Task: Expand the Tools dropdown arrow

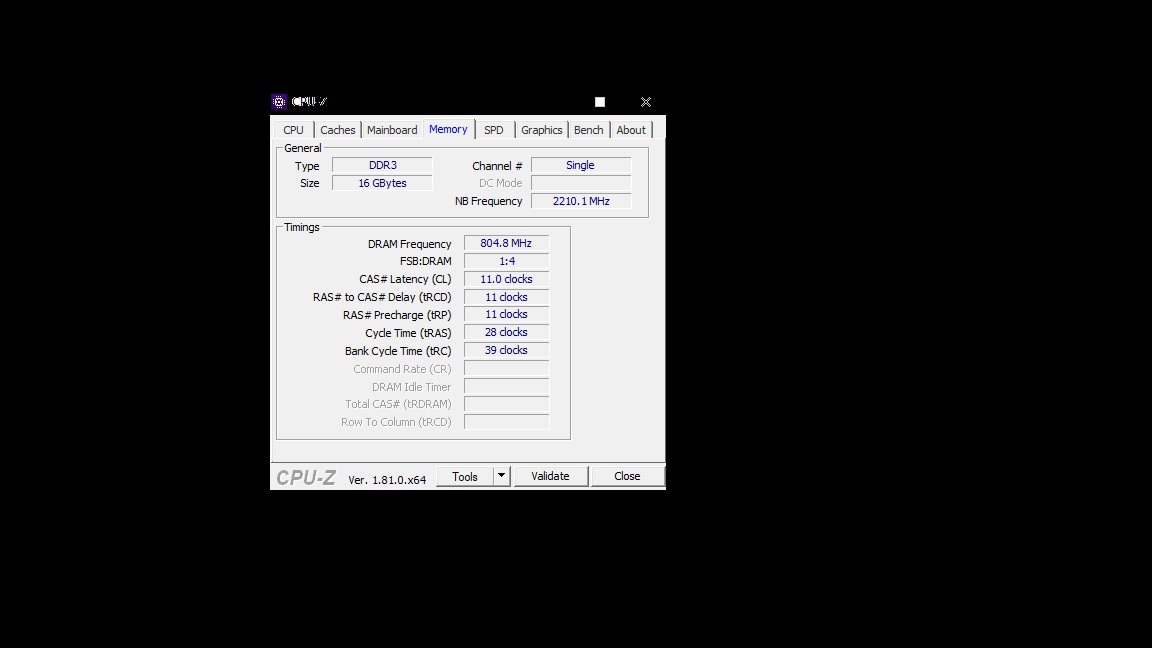Action: pos(501,476)
